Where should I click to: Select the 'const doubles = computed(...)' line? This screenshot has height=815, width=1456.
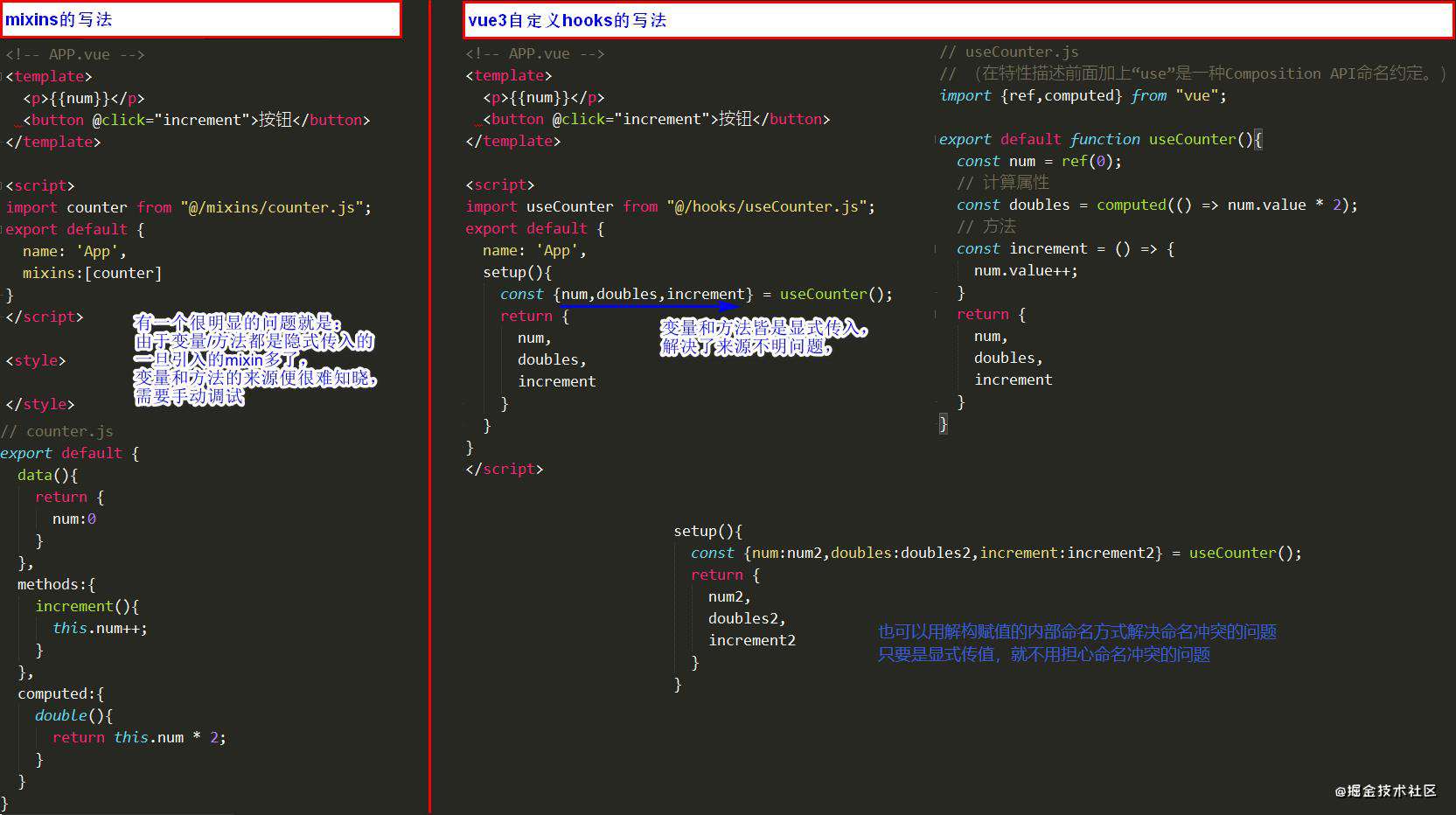pyautogui.click(x=1158, y=205)
